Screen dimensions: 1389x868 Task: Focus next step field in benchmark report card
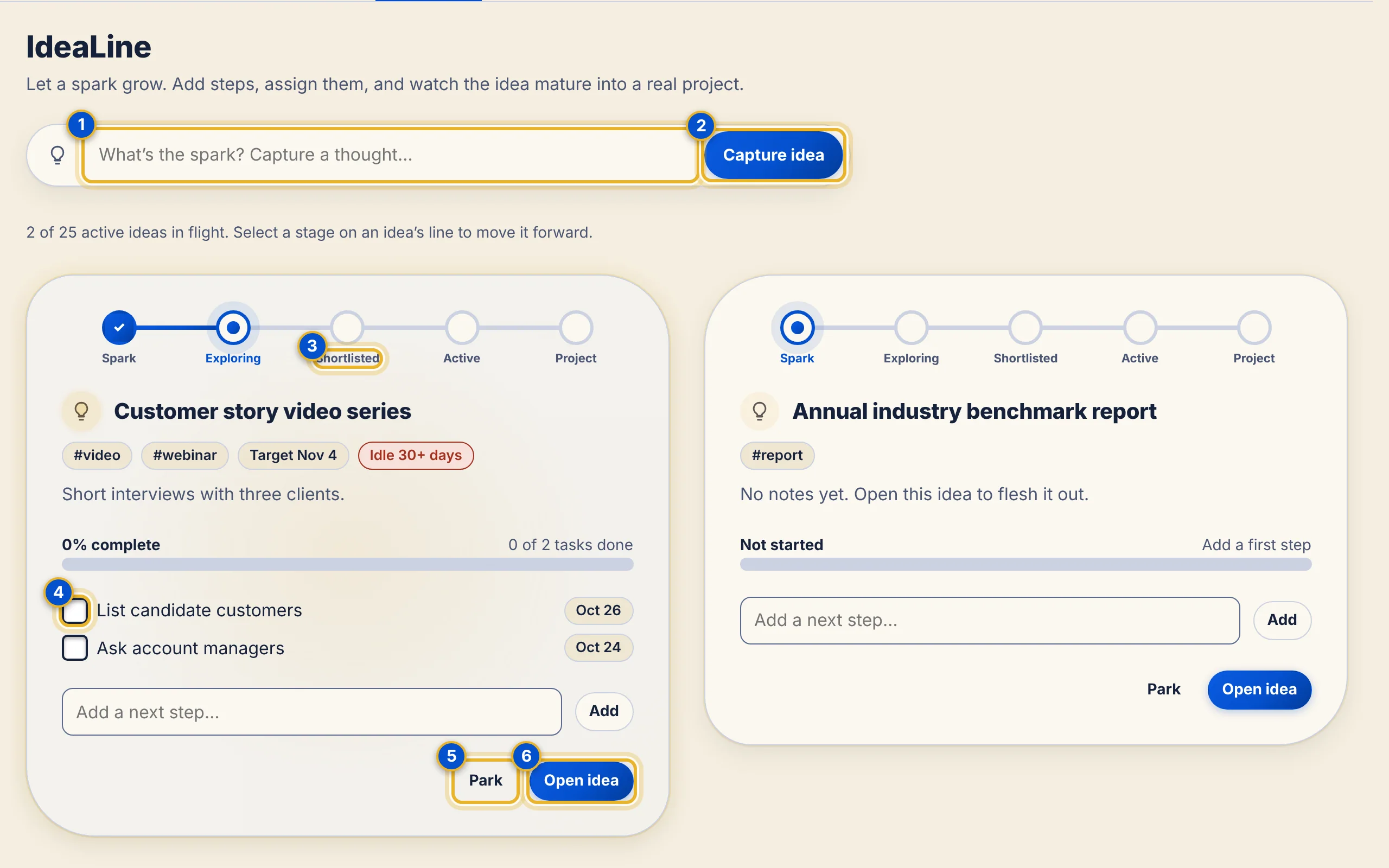[x=990, y=621]
